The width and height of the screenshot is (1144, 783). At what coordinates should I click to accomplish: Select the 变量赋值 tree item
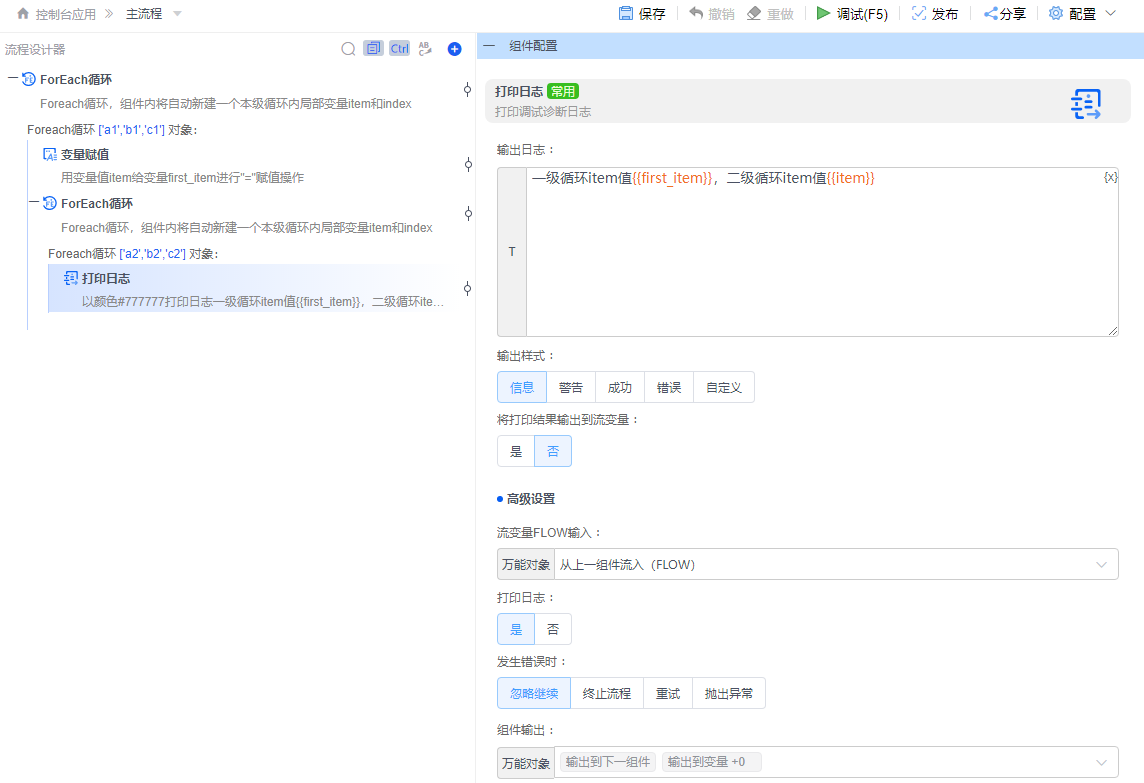coord(85,155)
